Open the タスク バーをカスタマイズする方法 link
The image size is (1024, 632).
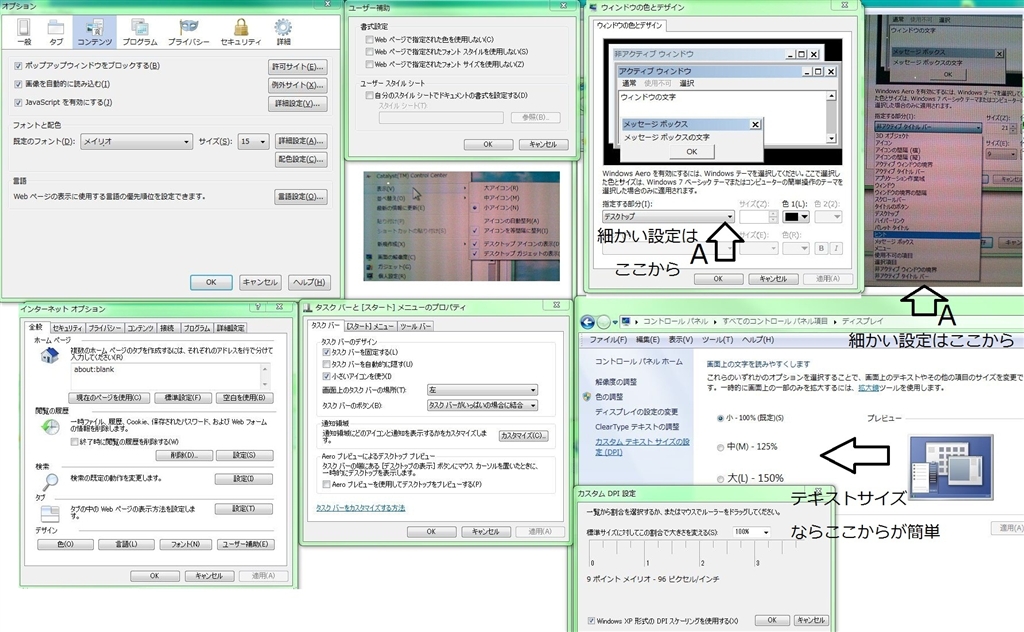361,508
